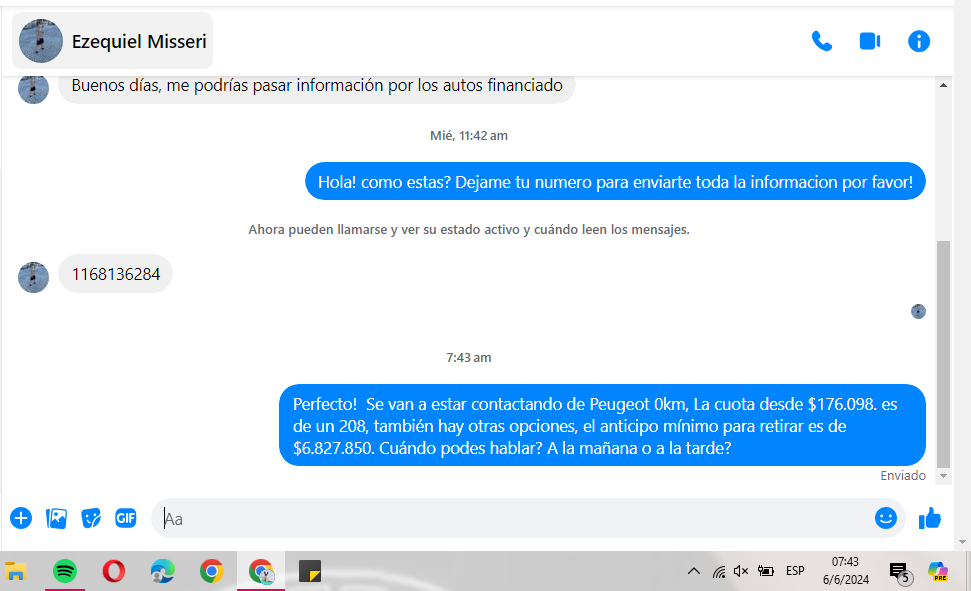Open Spotify from the taskbar

click(x=65, y=571)
